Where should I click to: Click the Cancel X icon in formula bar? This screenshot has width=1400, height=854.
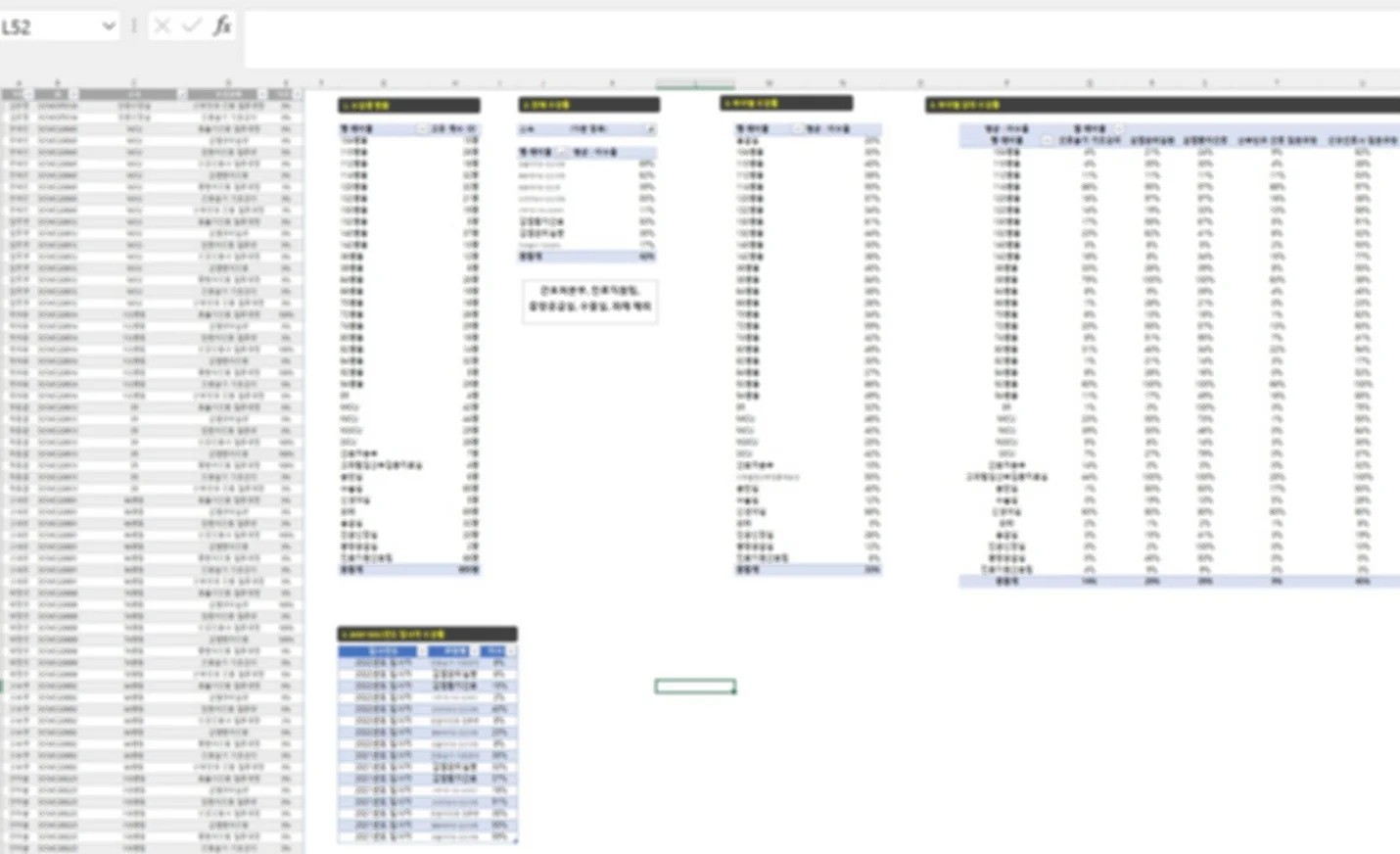point(163,25)
